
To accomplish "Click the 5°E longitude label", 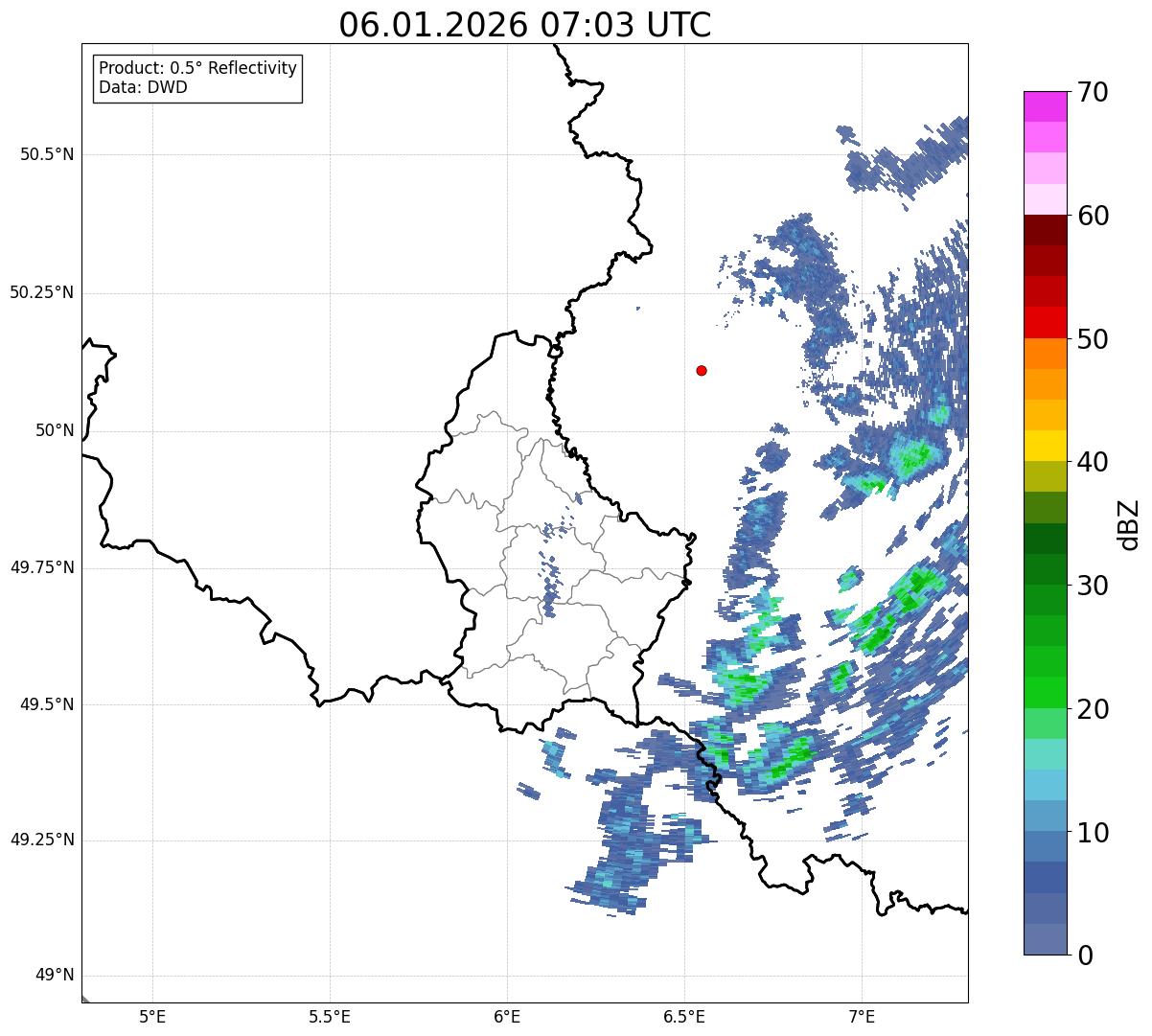I will [152, 1016].
